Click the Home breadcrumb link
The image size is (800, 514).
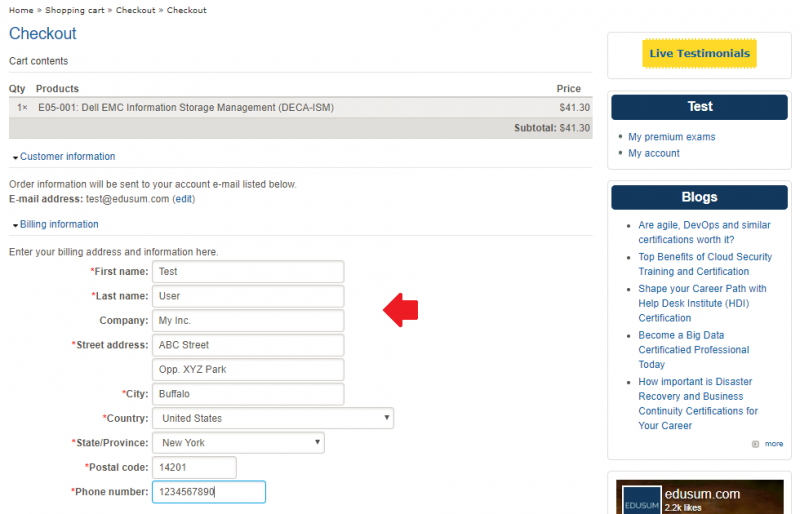(x=21, y=10)
